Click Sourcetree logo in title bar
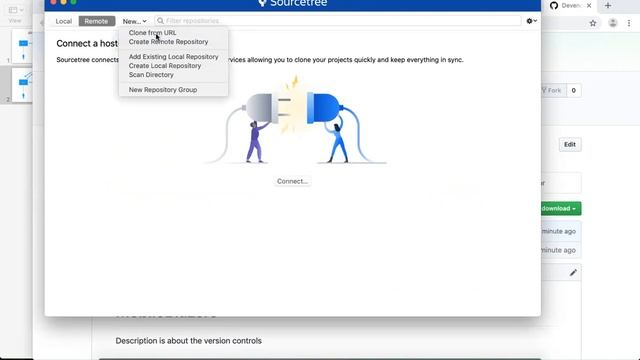 click(x=262, y=3)
